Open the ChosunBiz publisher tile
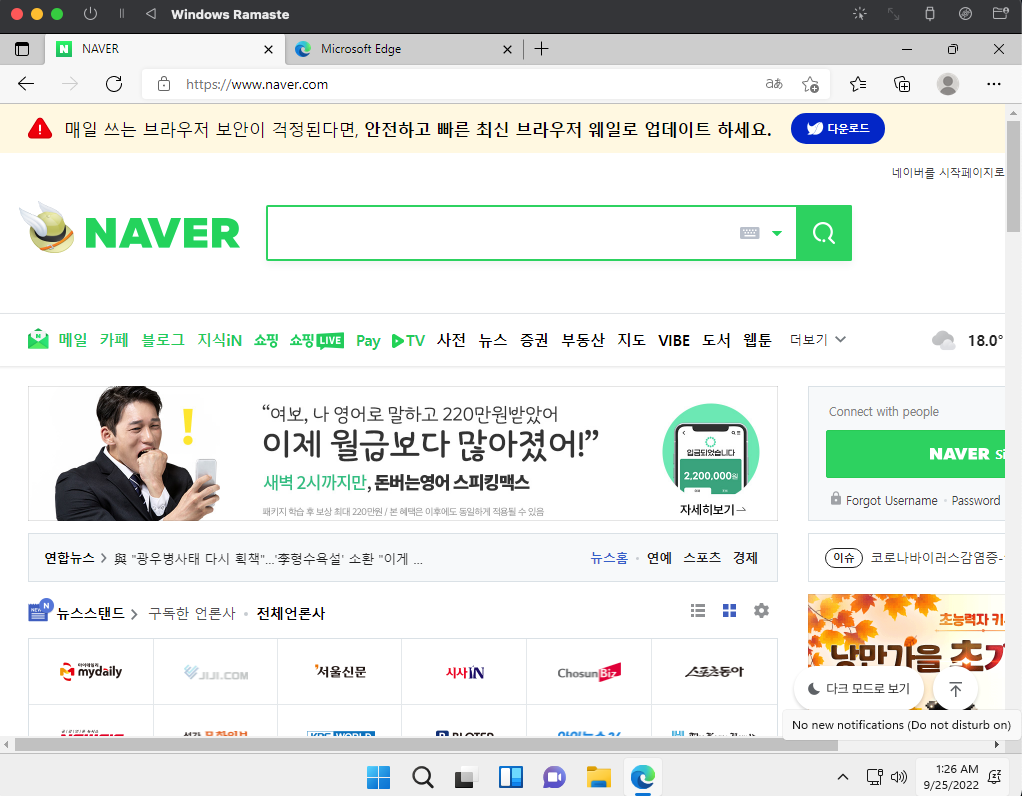1022x796 pixels. 589,671
